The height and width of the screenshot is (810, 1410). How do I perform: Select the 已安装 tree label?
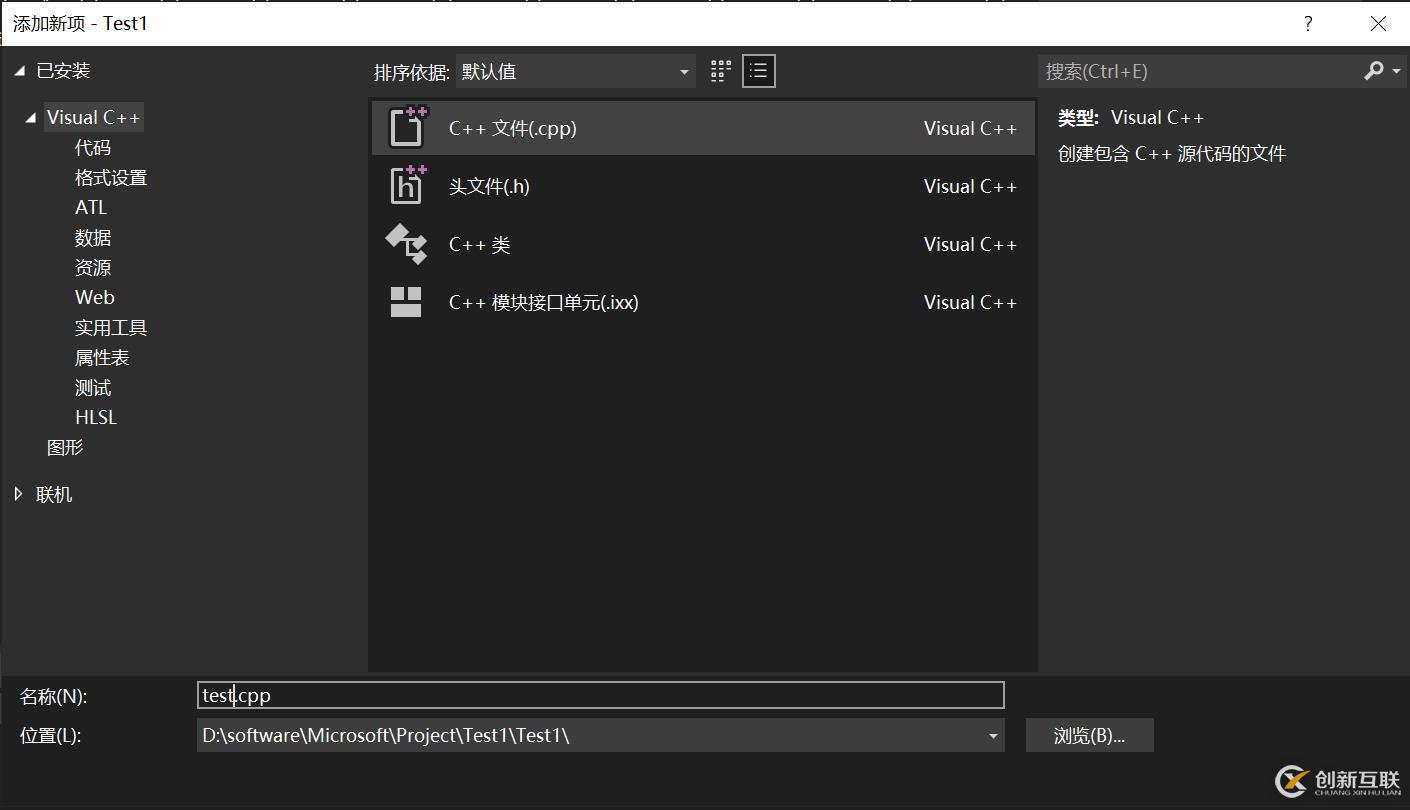[63, 71]
